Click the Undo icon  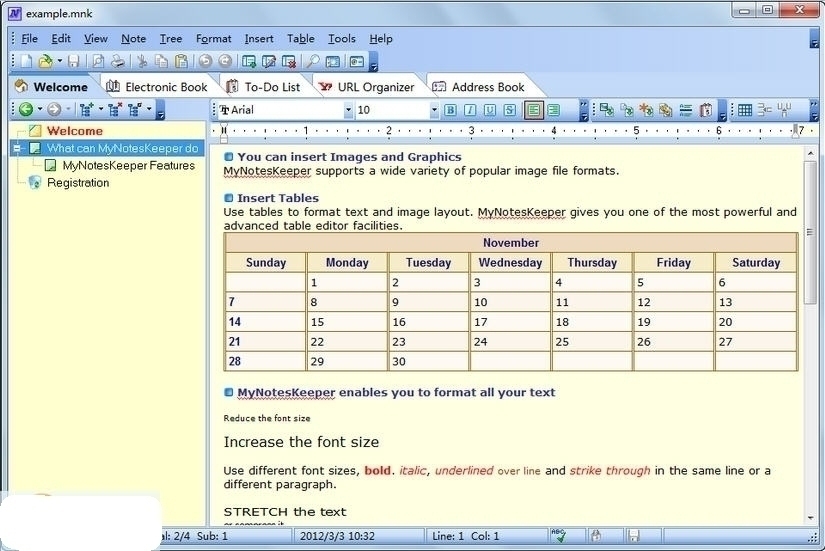205,62
